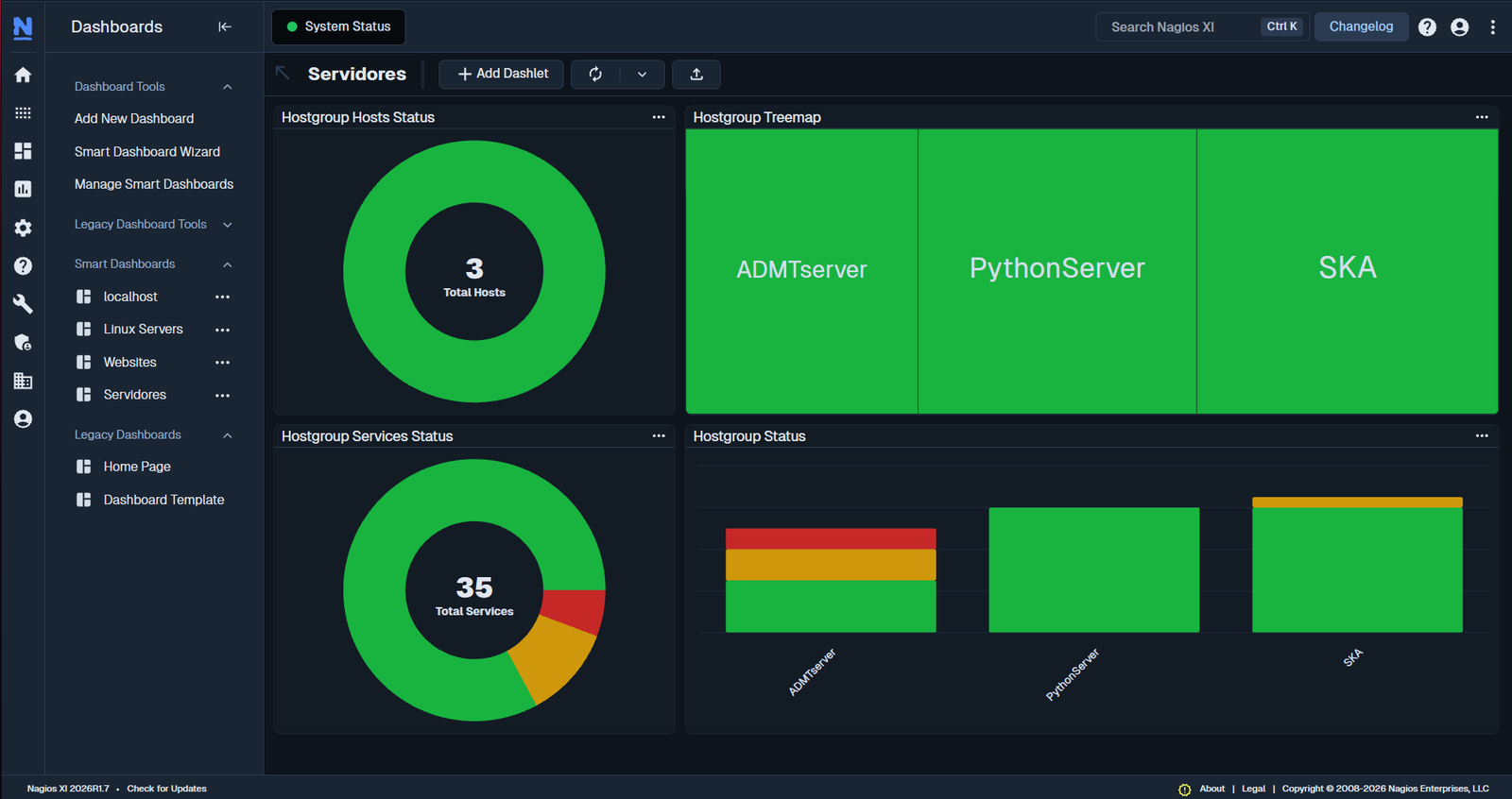Screen dimensions: 1512x799
Task: Expand the Legacy Dashboard Tools section
Action: coord(227,225)
